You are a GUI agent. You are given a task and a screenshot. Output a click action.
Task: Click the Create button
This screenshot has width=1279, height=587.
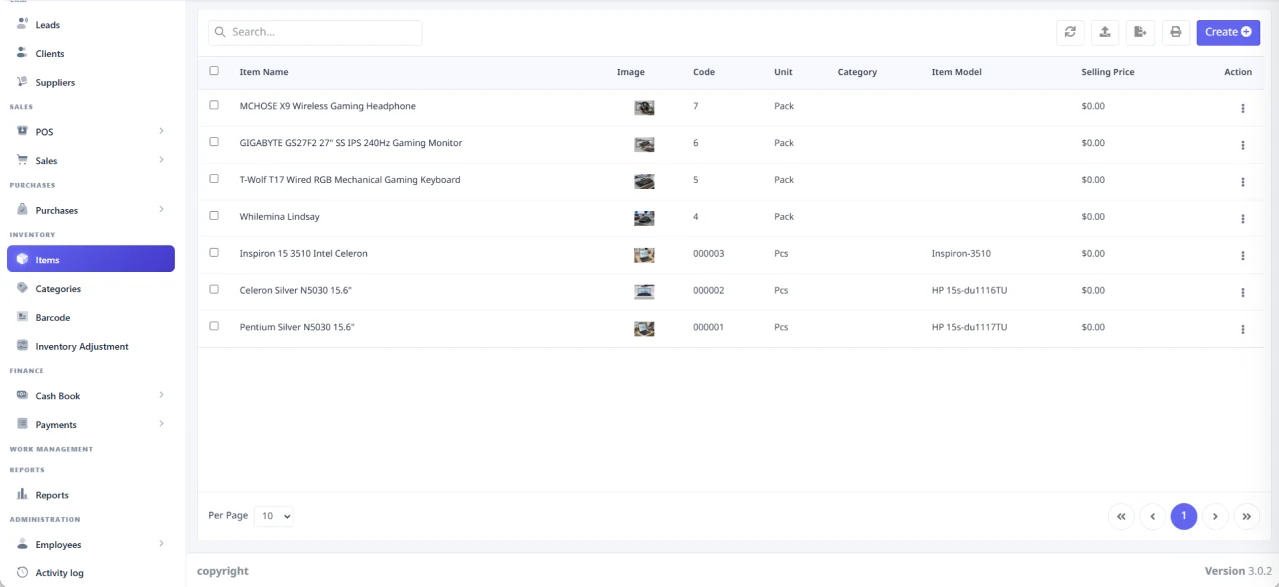(1228, 32)
